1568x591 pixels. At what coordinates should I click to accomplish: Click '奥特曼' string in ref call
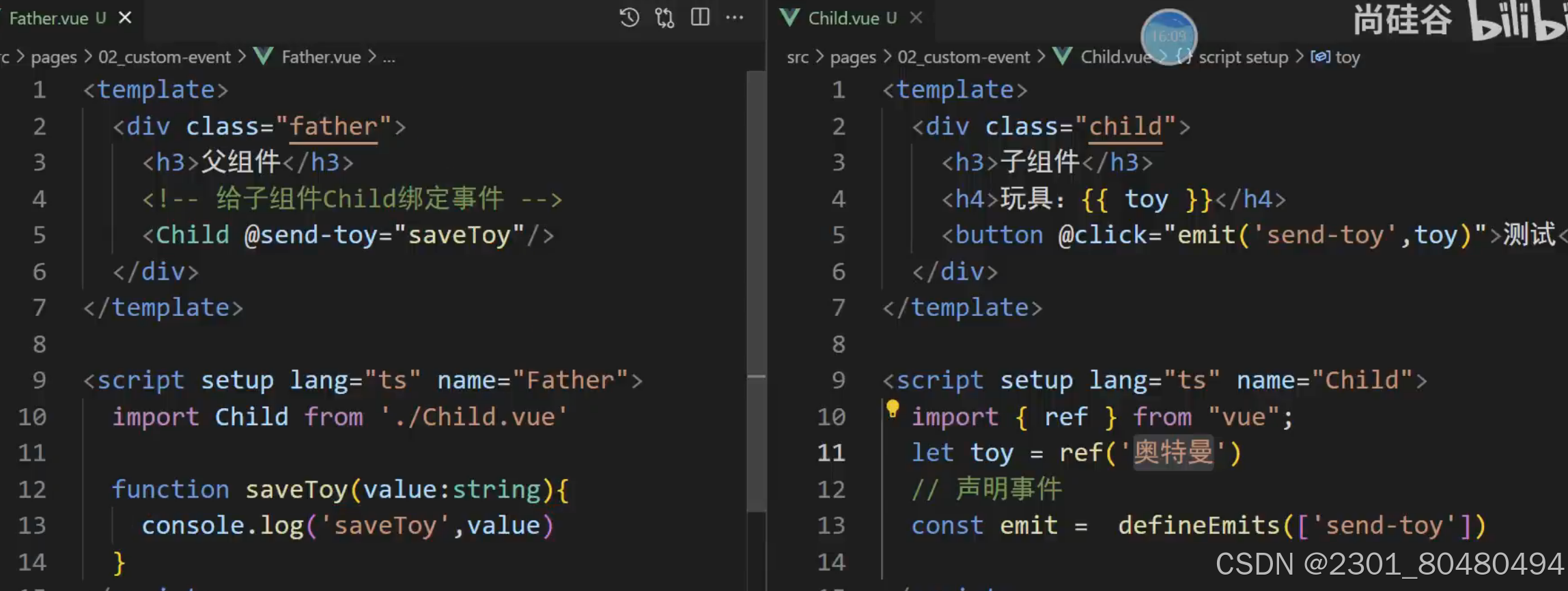tap(1173, 452)
